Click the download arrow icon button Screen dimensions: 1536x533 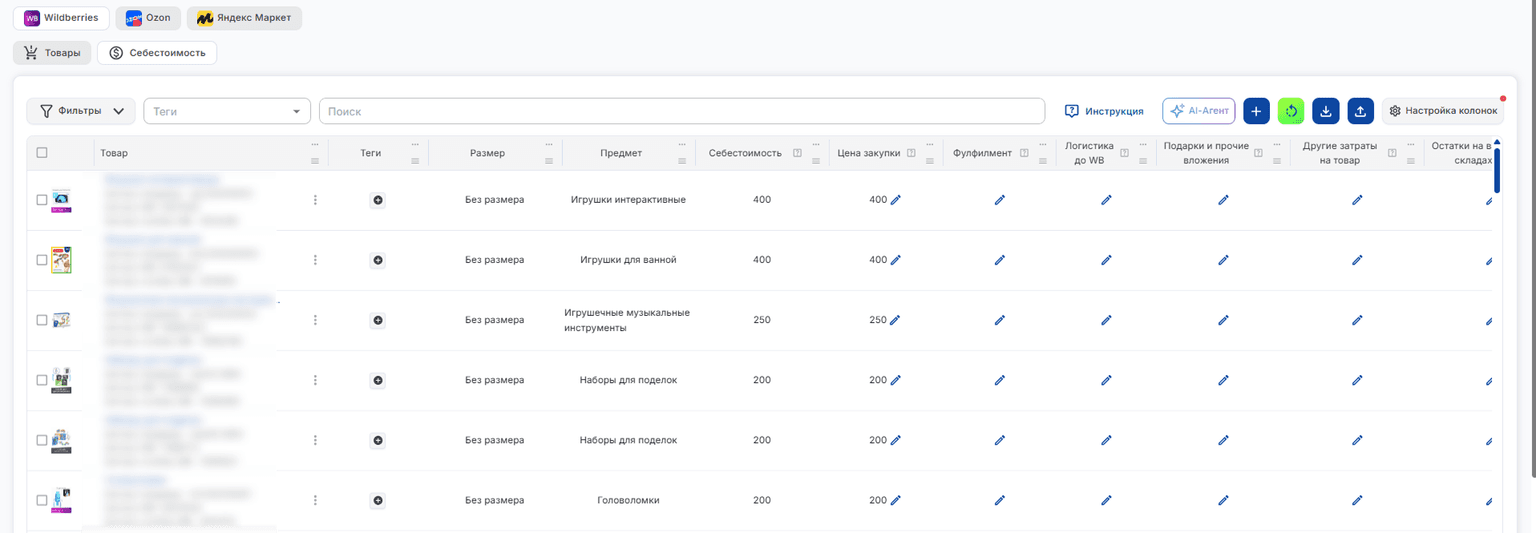1326,111
